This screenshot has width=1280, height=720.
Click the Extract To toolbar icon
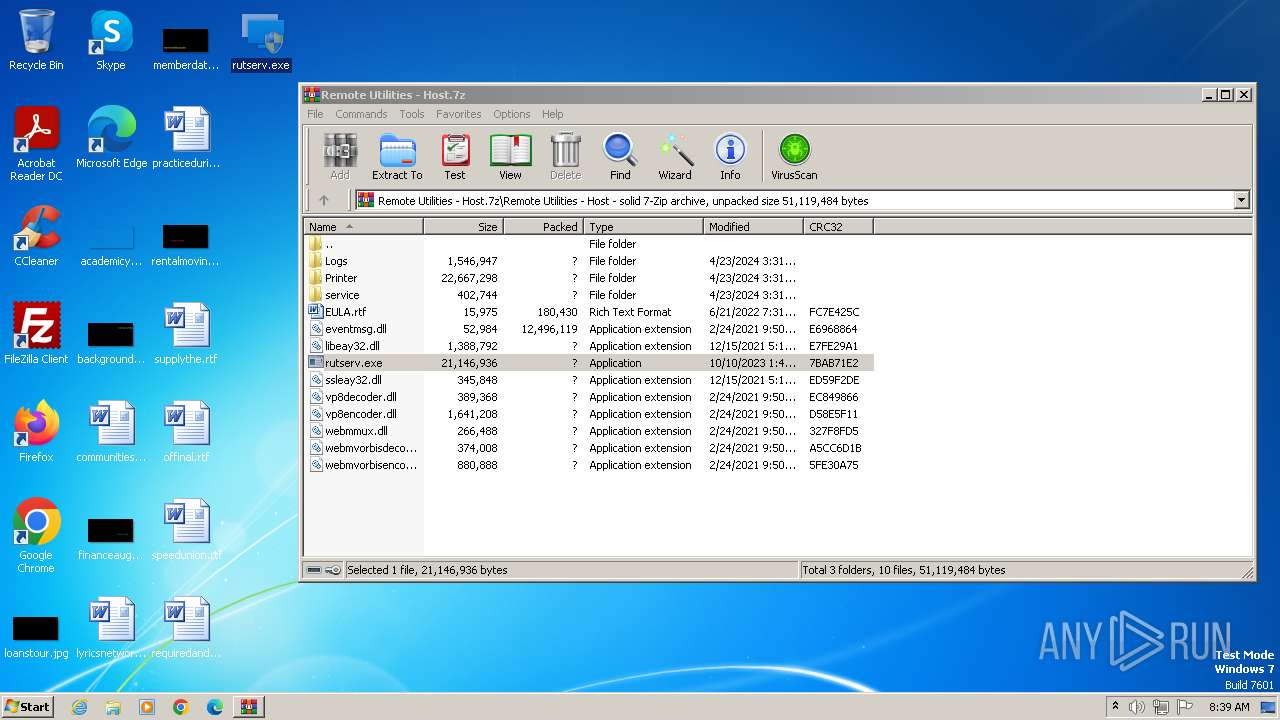click(x=397, y=157)
